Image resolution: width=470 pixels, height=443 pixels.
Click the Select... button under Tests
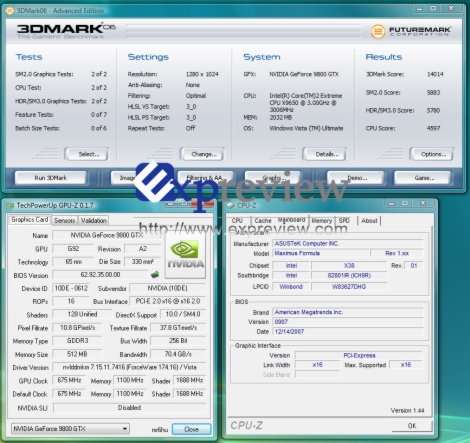point(87,154)
